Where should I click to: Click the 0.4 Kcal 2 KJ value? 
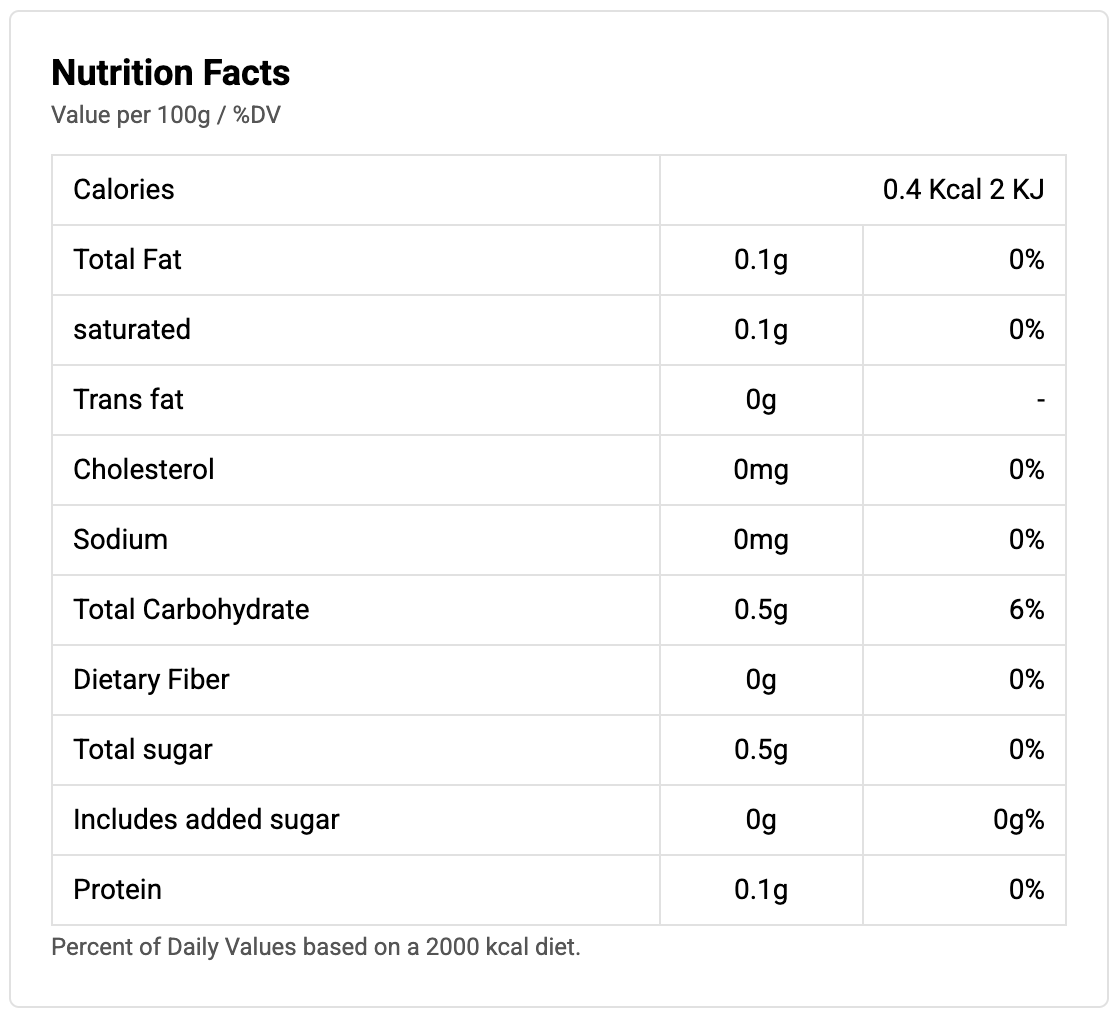963,190
